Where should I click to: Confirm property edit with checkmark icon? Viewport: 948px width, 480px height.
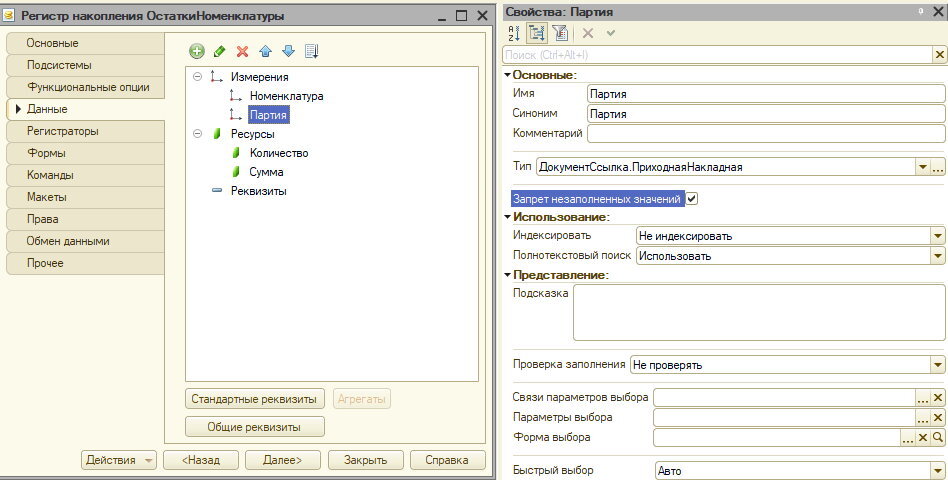[x=610, y=33]
